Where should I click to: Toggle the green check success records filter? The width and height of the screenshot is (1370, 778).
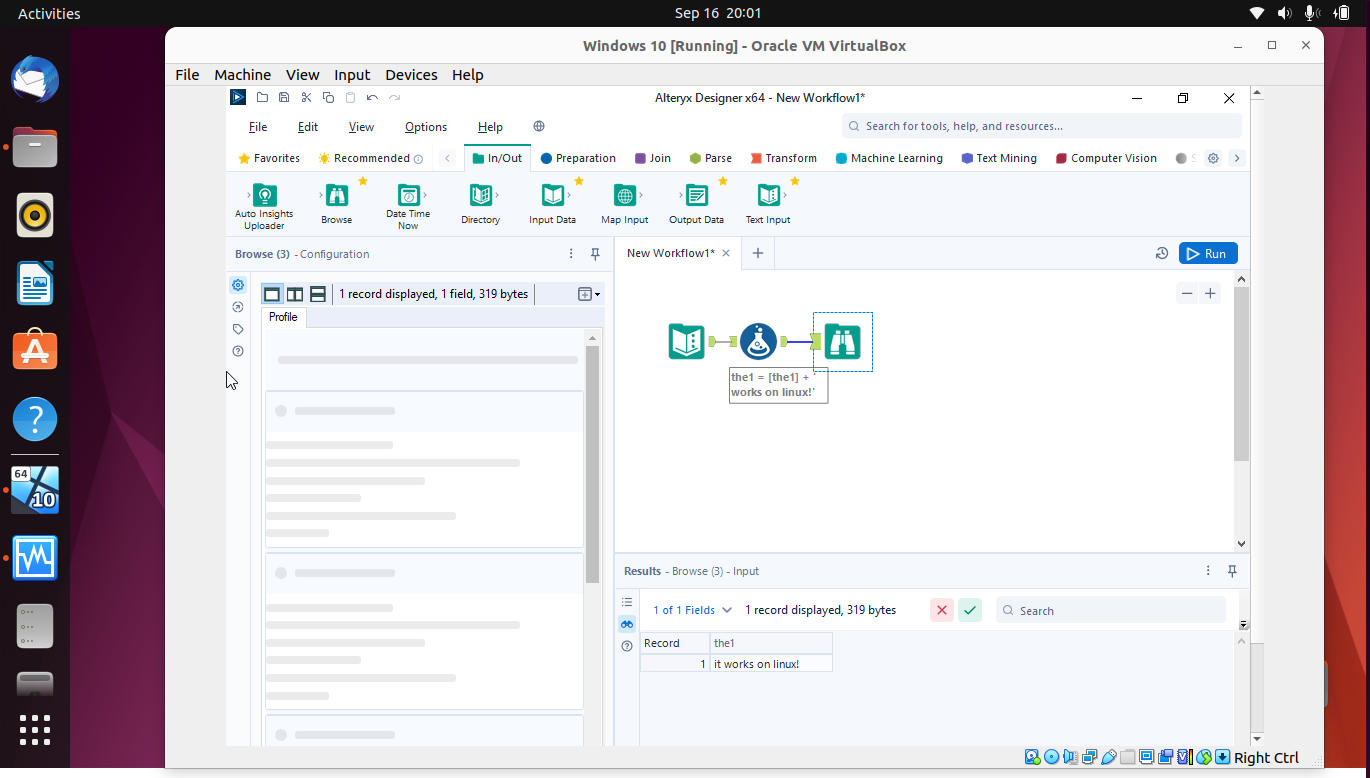pyautogui.click(x=969, y=609)
